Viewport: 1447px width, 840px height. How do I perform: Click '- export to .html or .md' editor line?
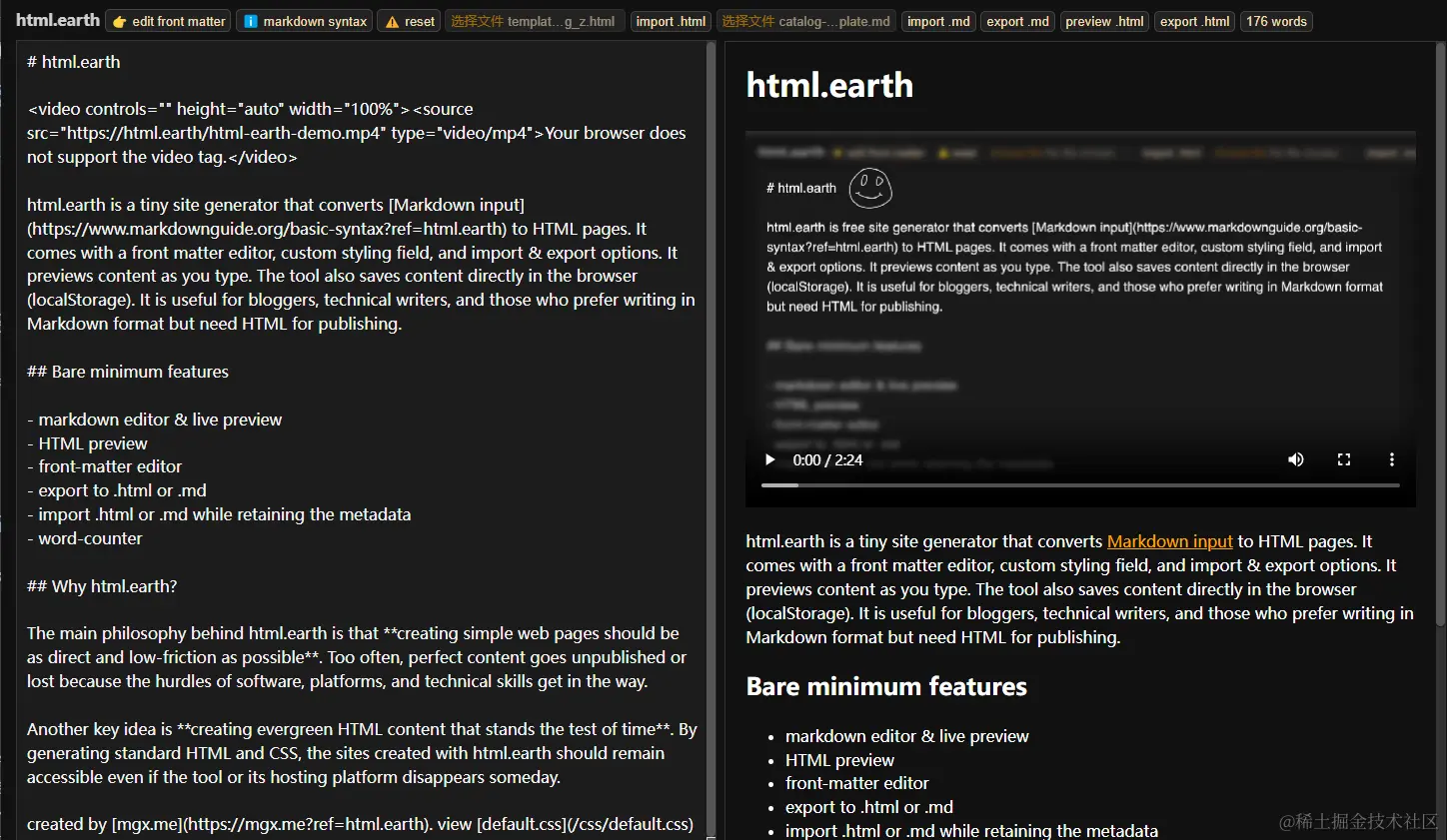(x=117, y=490)
